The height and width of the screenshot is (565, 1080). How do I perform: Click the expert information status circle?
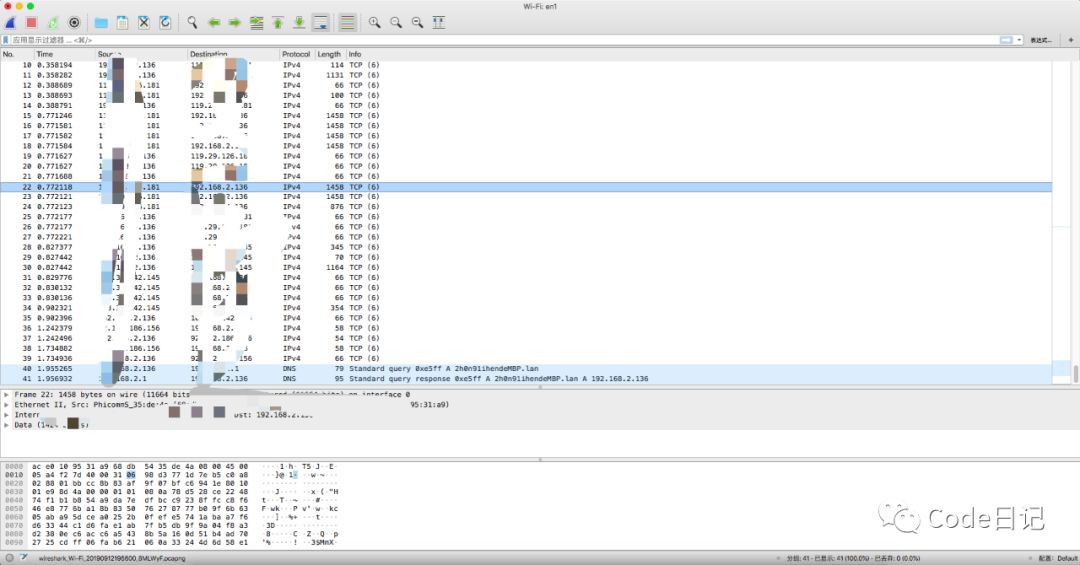[x=10, y=558]
